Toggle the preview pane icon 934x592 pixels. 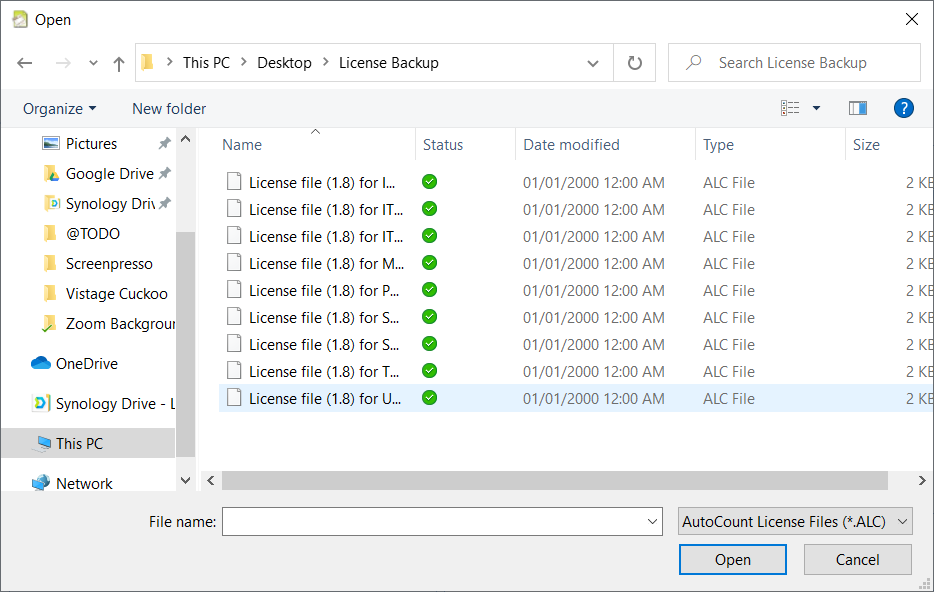(857, 108)
